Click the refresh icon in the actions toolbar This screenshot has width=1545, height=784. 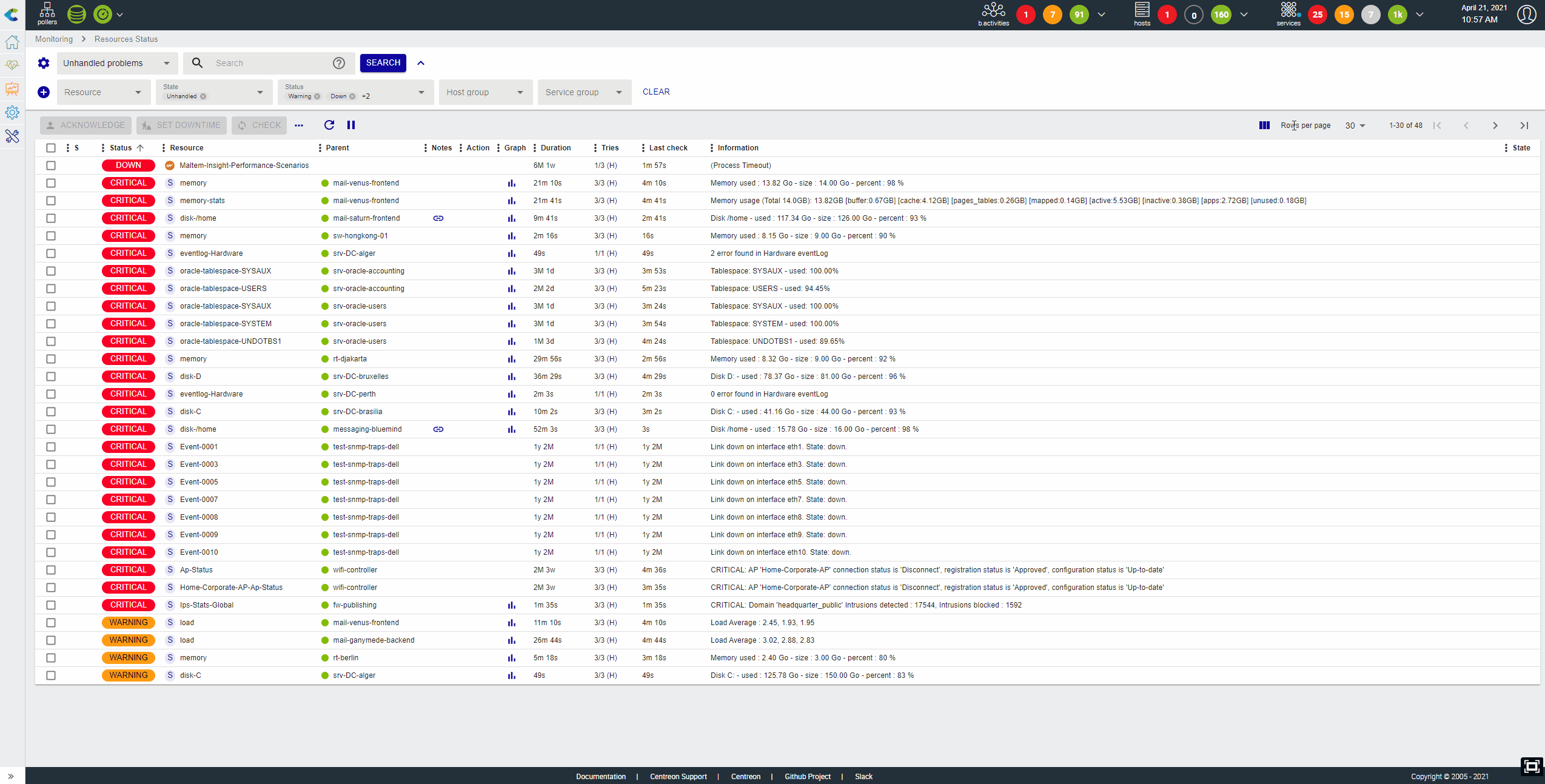click(x=329, y=125)
